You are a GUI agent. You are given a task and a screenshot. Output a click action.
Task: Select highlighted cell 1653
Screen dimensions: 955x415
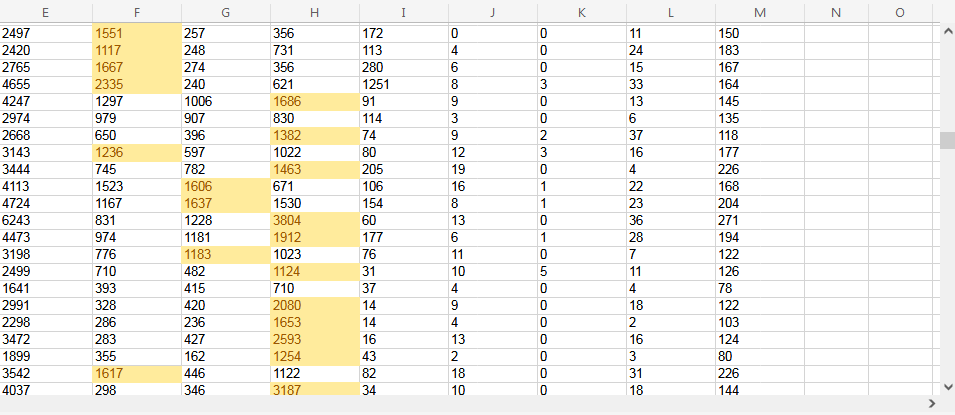pos(315,323)
